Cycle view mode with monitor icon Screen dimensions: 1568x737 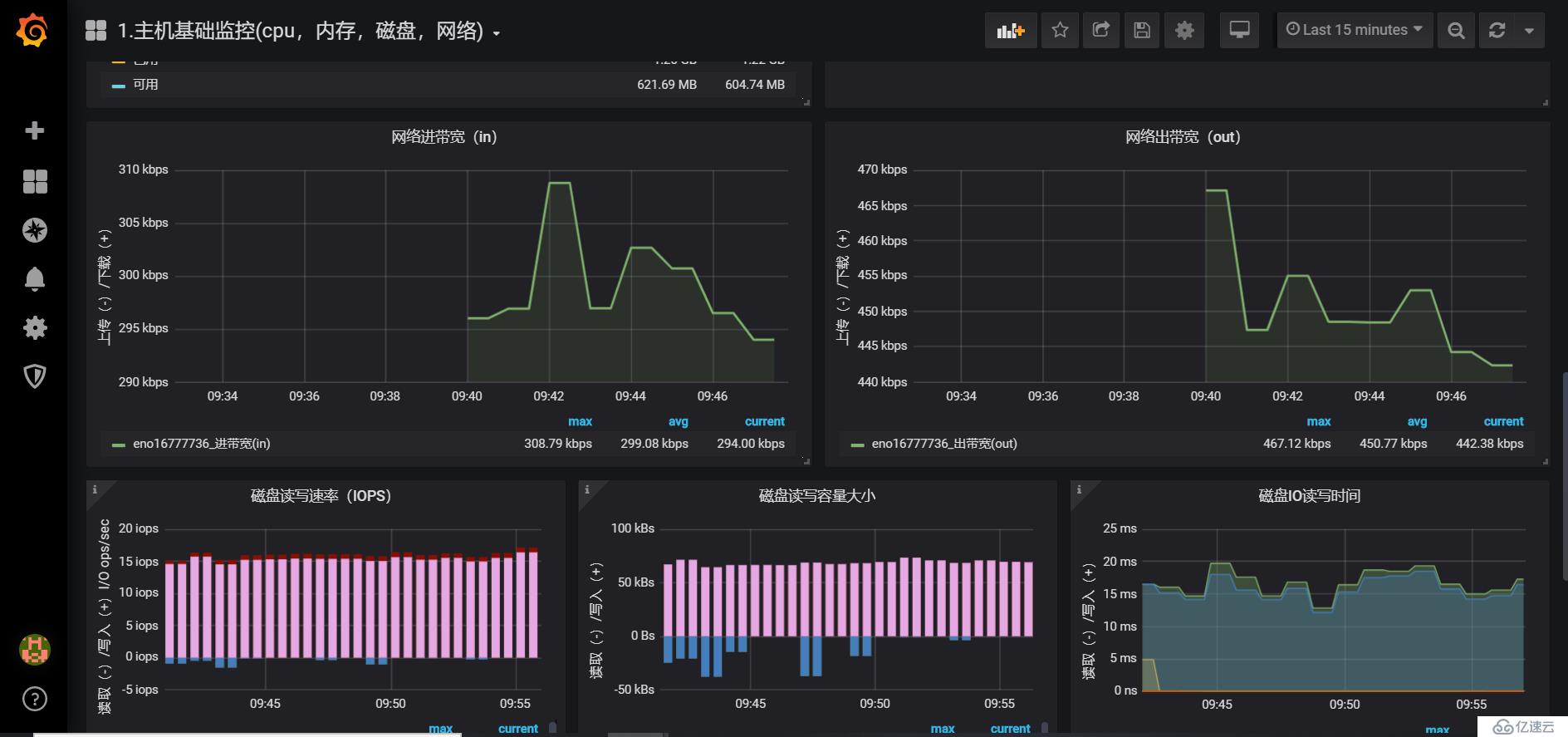pyautogui.click(x=1239, y=31)
